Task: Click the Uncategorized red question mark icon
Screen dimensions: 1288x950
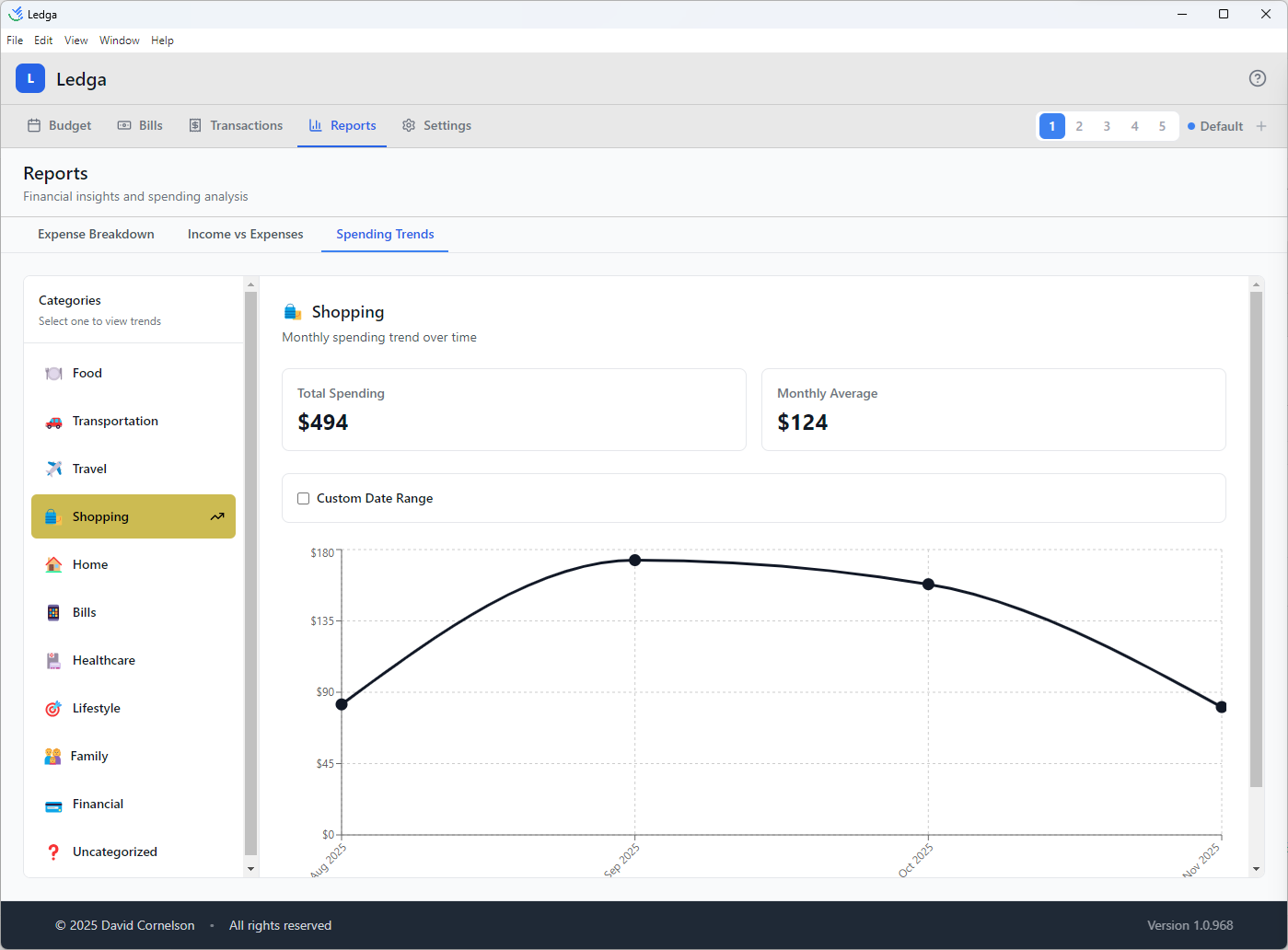Action: click(53, 852)
